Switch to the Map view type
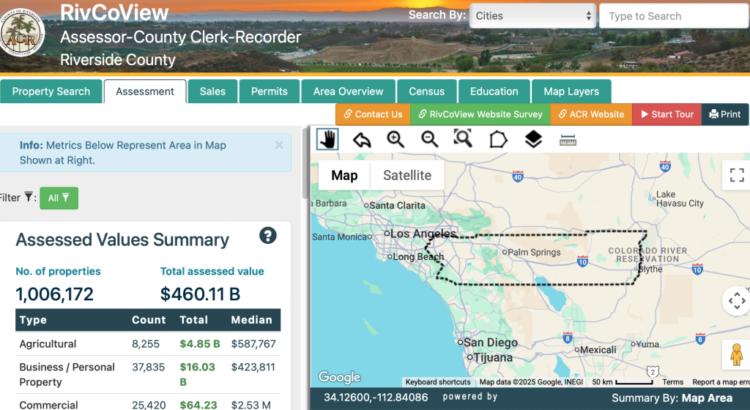 pos(344,175)
